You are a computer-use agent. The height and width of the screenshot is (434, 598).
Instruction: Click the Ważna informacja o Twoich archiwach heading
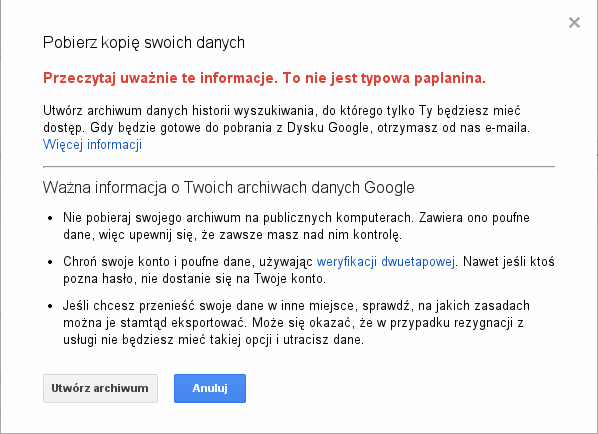click(x=228, y=188)
